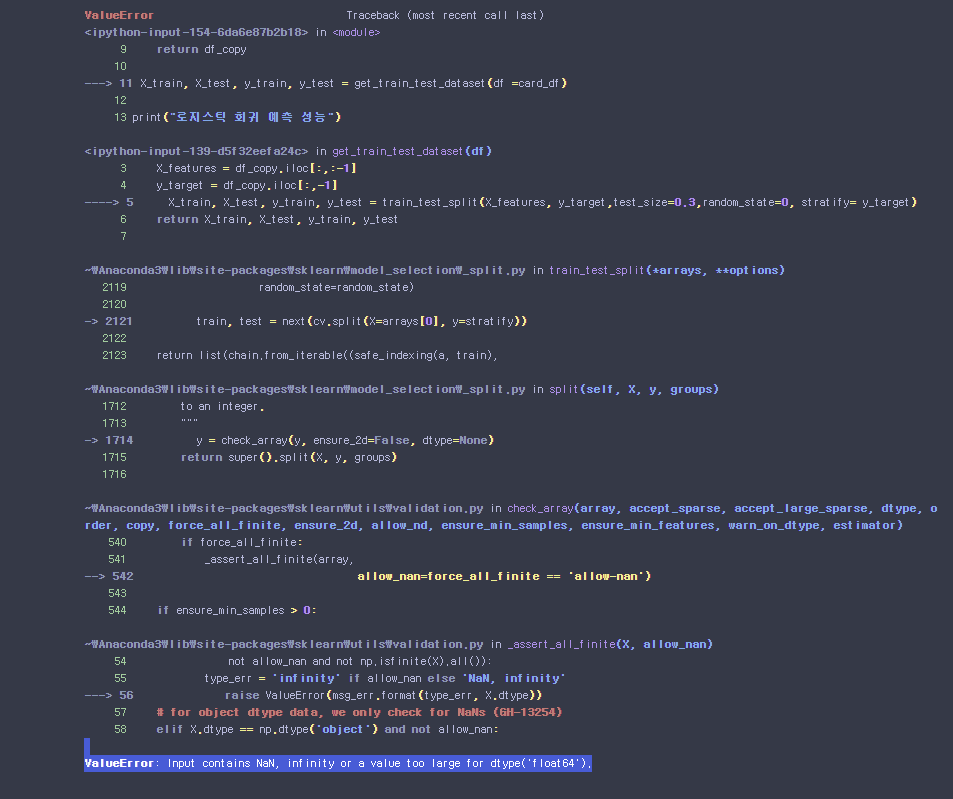Viewport: 953px width, 799px height.
Task: Click line 2121 with the cv.split call
Action: click(361, 321)
